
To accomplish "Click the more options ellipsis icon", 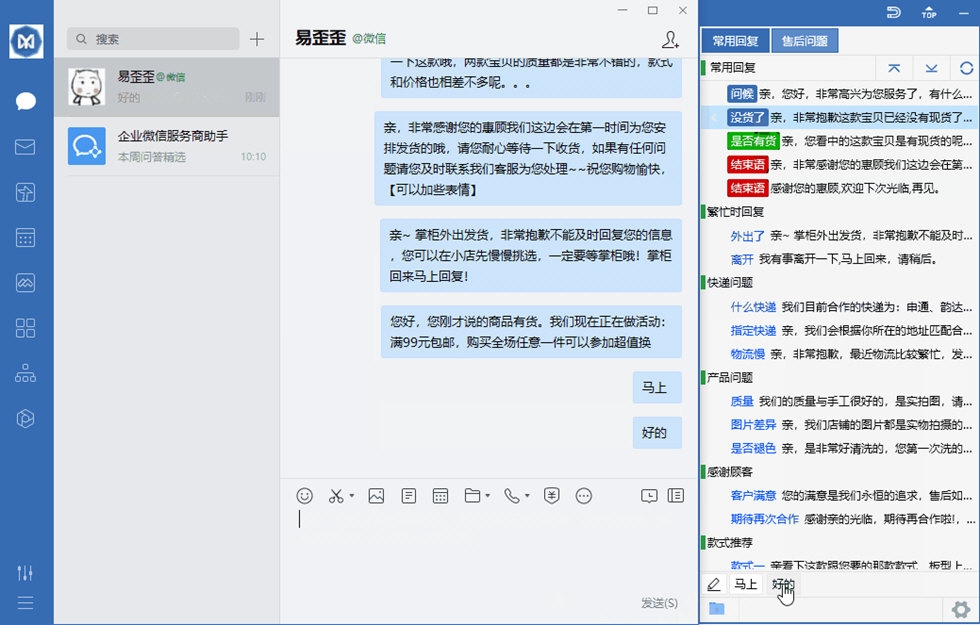I will (582, 495).
